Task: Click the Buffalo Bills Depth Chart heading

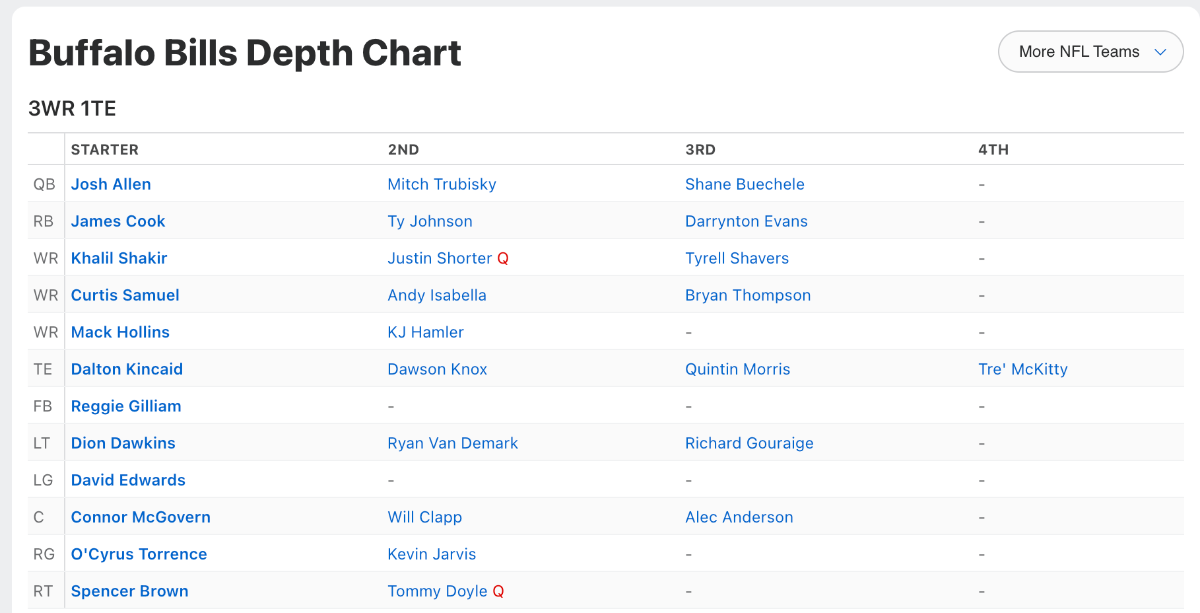Action: tap(245, 53)
